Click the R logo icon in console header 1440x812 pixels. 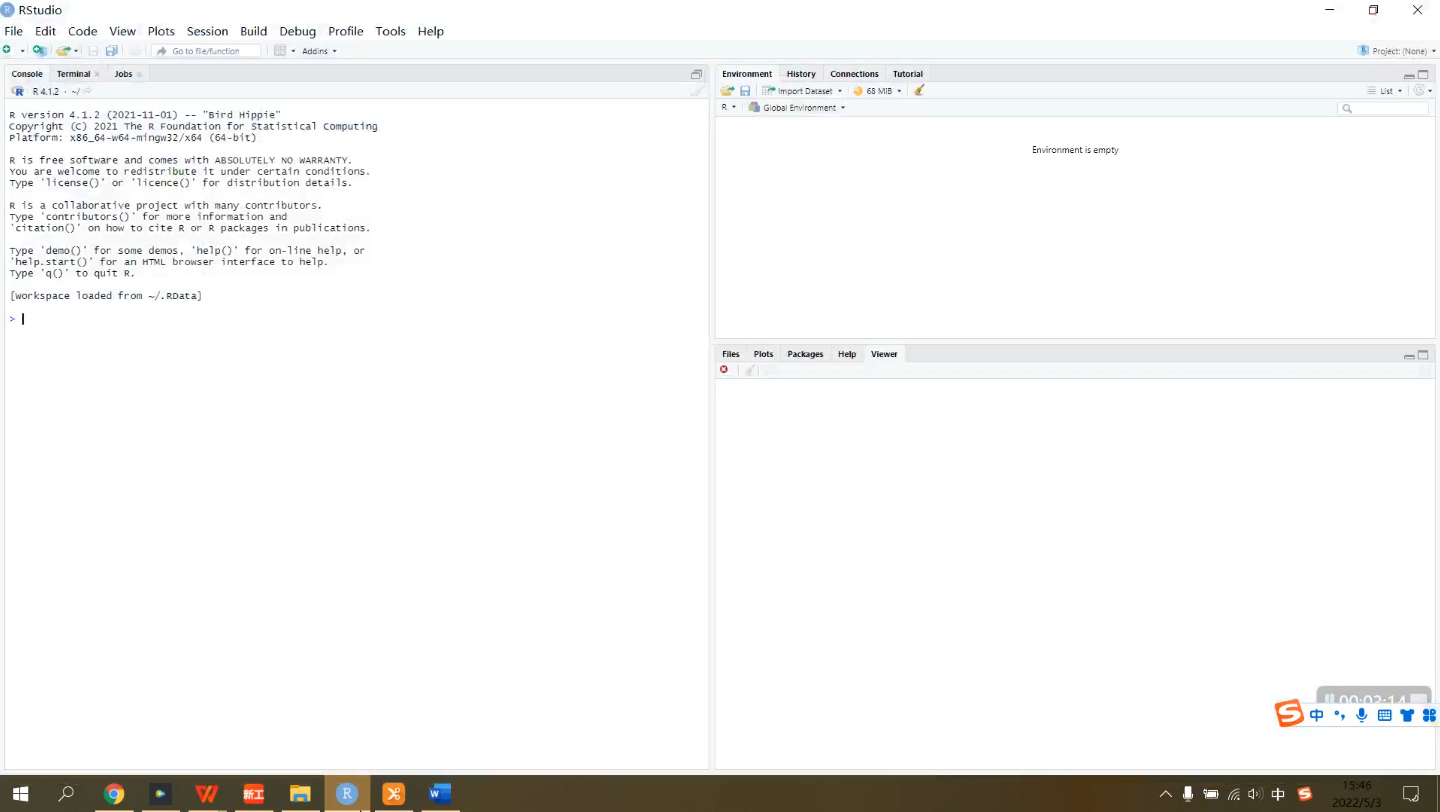(x=18, y=91)
